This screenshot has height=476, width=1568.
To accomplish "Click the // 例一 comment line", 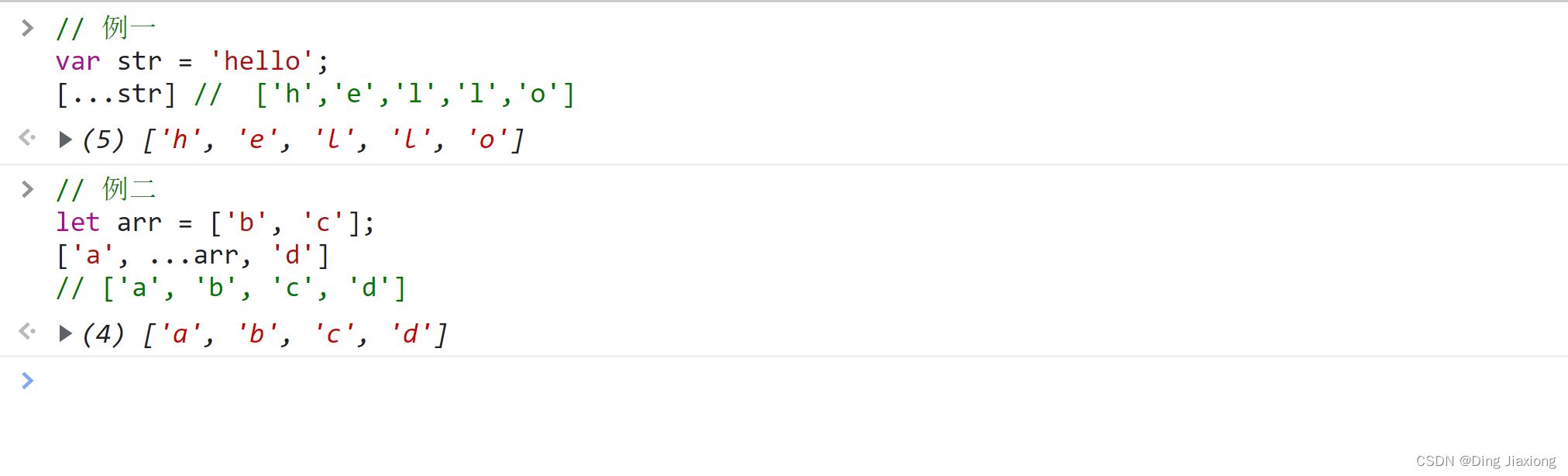I will 106,29.
